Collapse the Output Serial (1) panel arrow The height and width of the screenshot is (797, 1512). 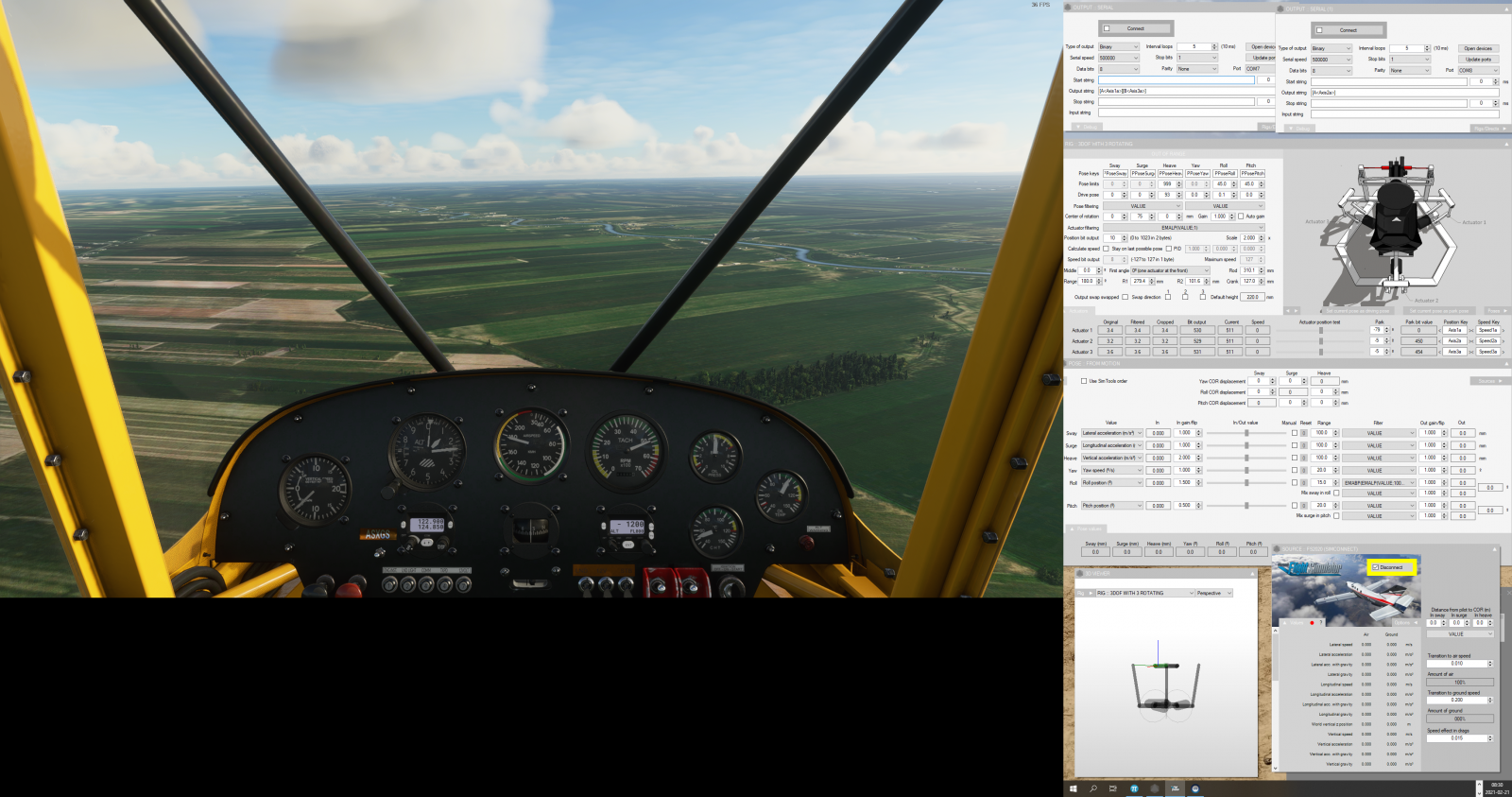click(x=1505, y=9)
